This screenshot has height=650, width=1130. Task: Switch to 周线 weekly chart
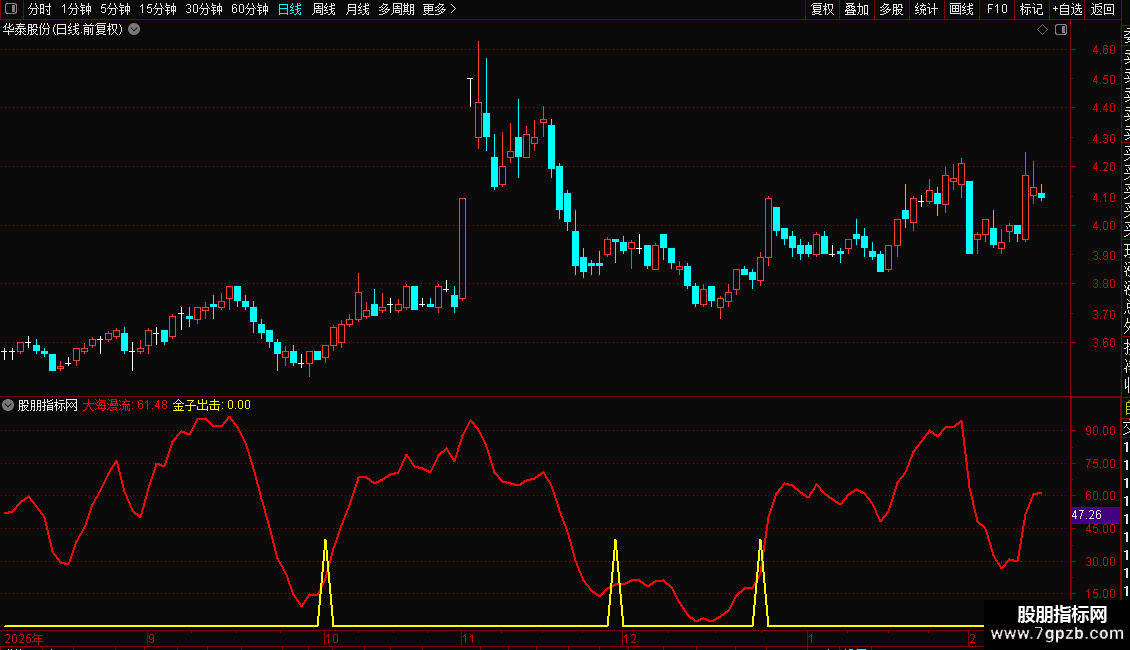pyautogui.click(x=324, y=9)
